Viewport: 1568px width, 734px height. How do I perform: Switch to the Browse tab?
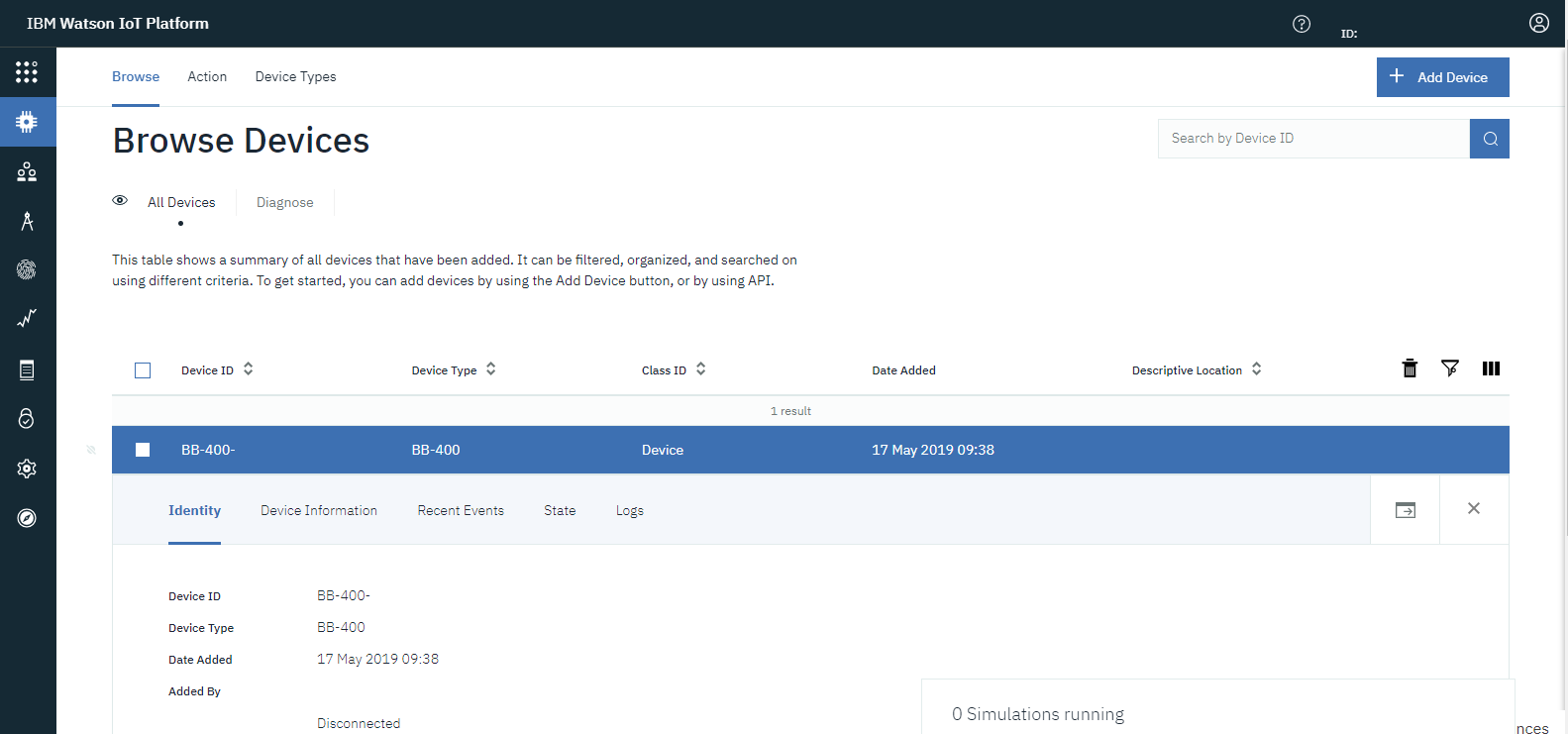click(136, 76)
